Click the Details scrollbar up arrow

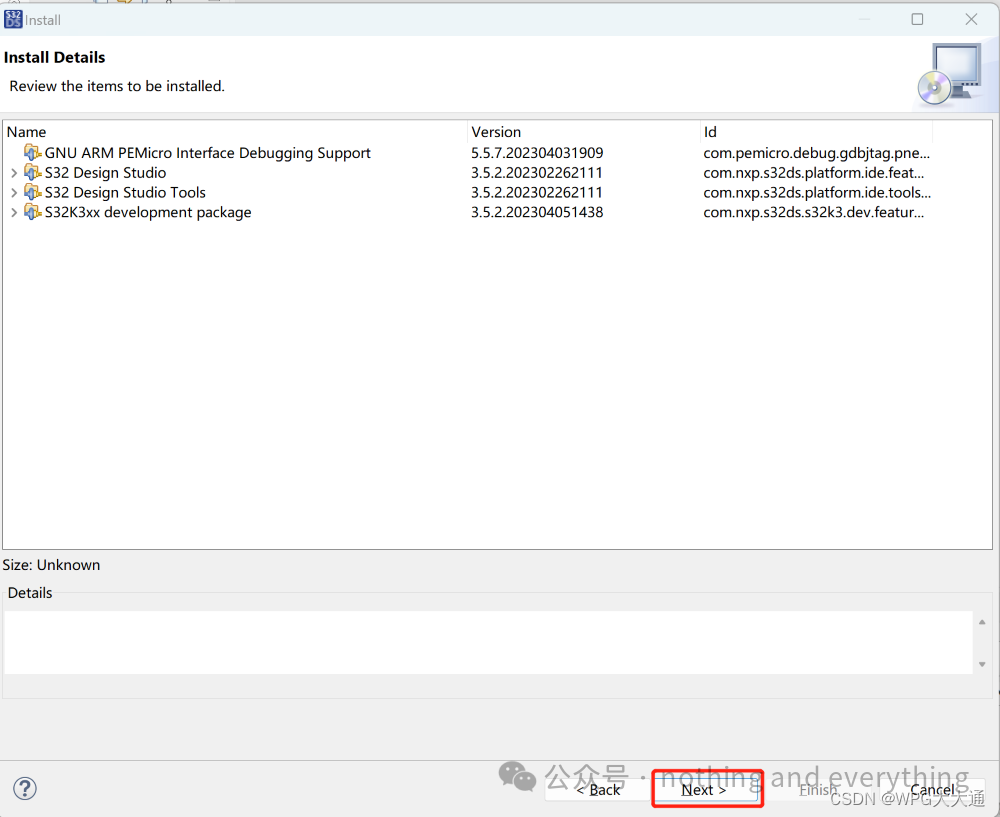(x=982, y=622)
